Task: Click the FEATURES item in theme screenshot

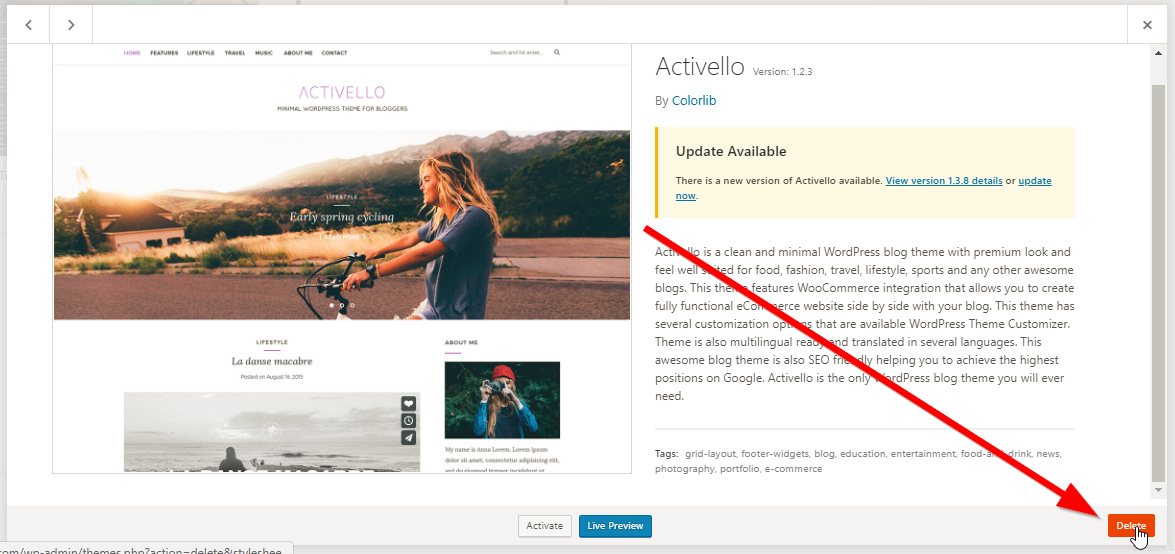Action: click(x=164, y=53)
